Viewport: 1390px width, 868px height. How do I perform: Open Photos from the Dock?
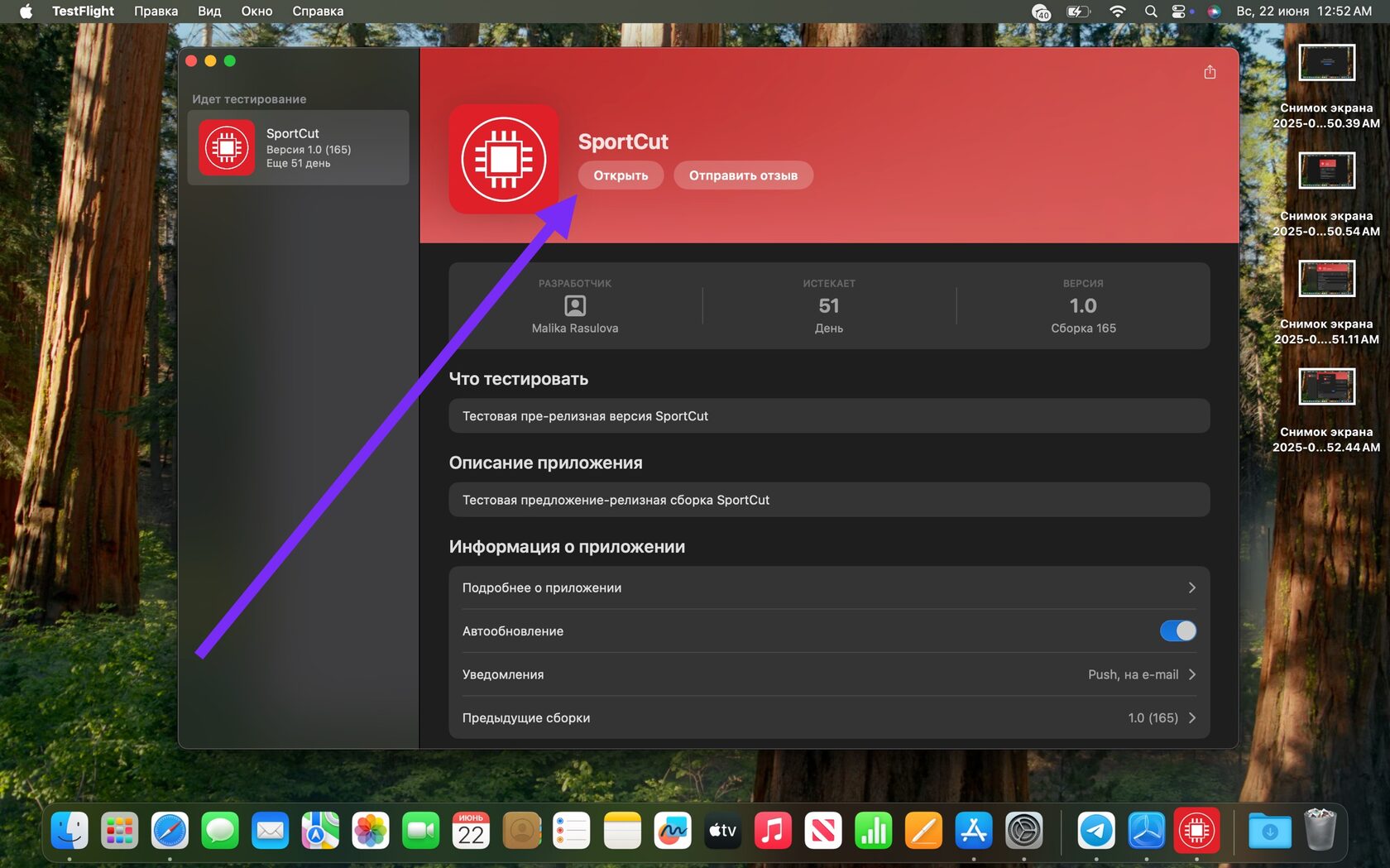coord(371,830)
